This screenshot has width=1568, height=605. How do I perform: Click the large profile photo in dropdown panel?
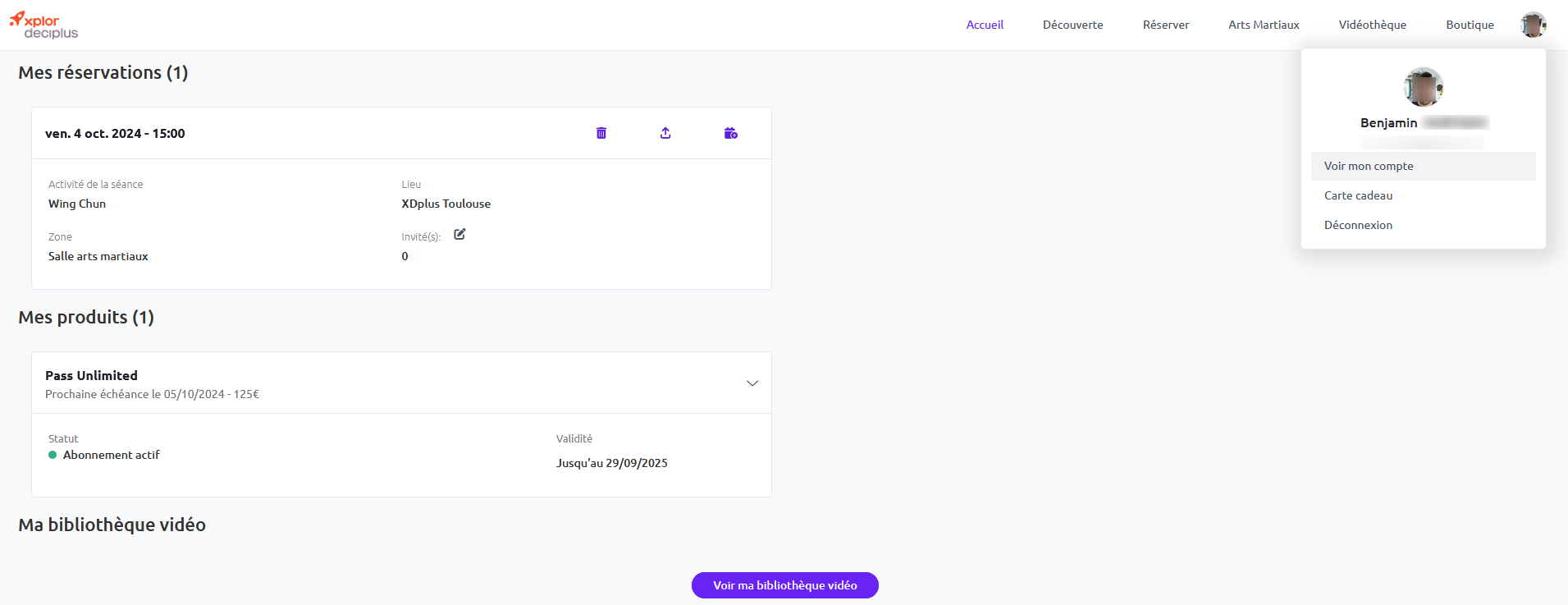click(x=1424, y=87)
